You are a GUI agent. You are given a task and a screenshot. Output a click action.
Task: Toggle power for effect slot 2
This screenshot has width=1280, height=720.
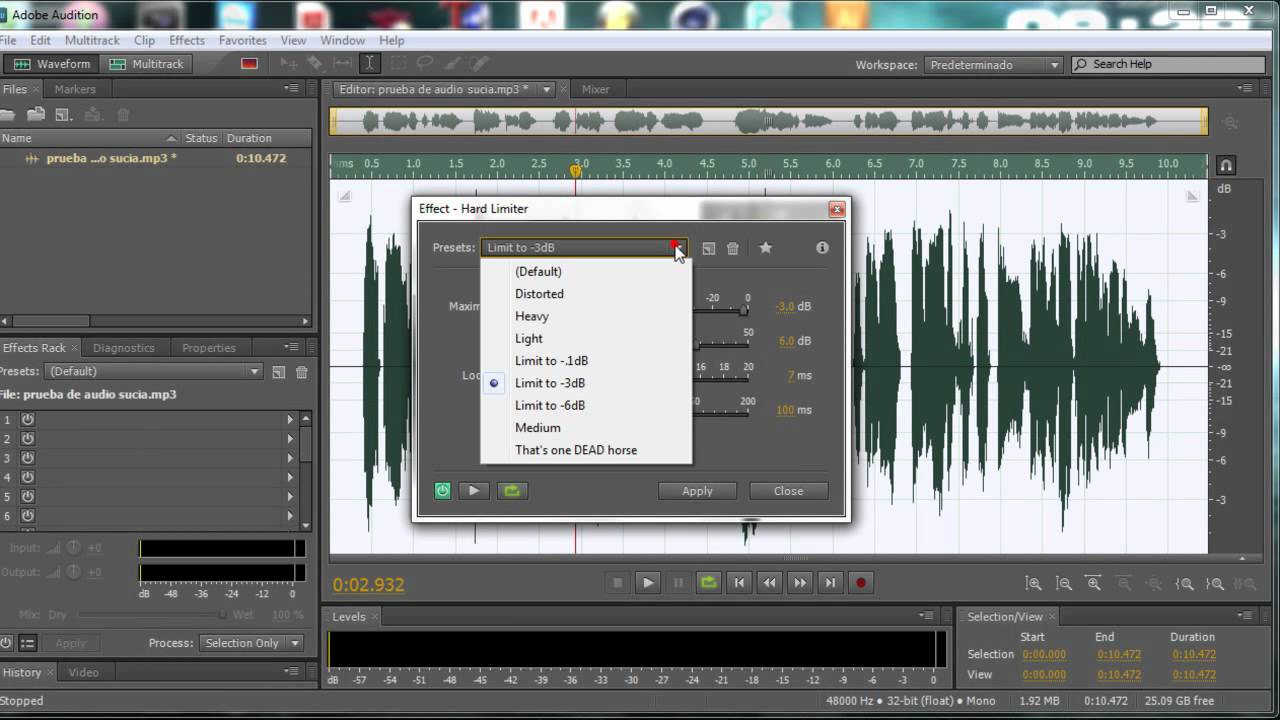pyautogui.click(x=28, y=439)
